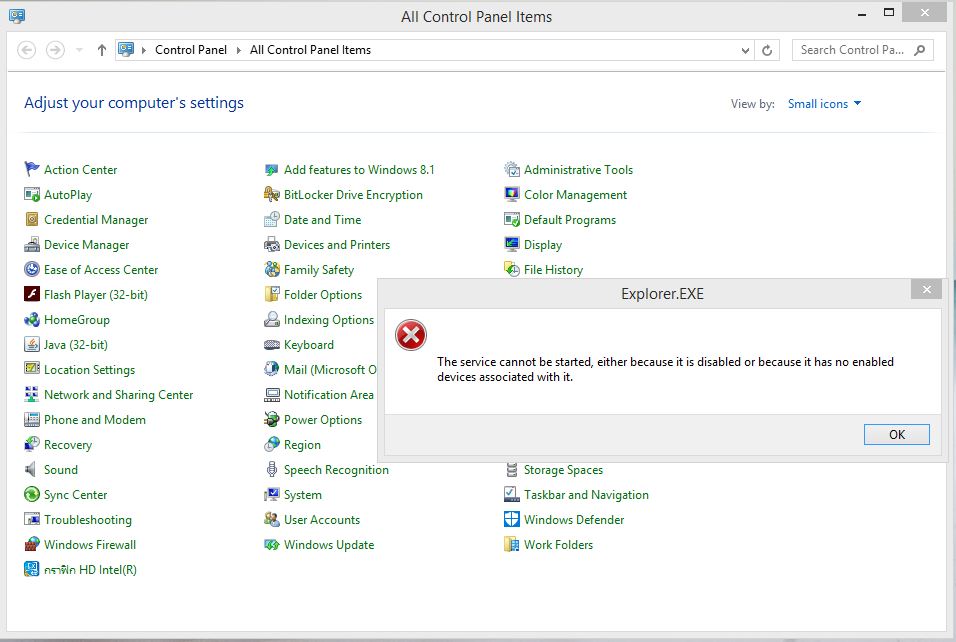Click the Network and Sharing Center icon
The height and width of the screenshot is (642, 956).
pyautogui.click(x=32, y=394)
